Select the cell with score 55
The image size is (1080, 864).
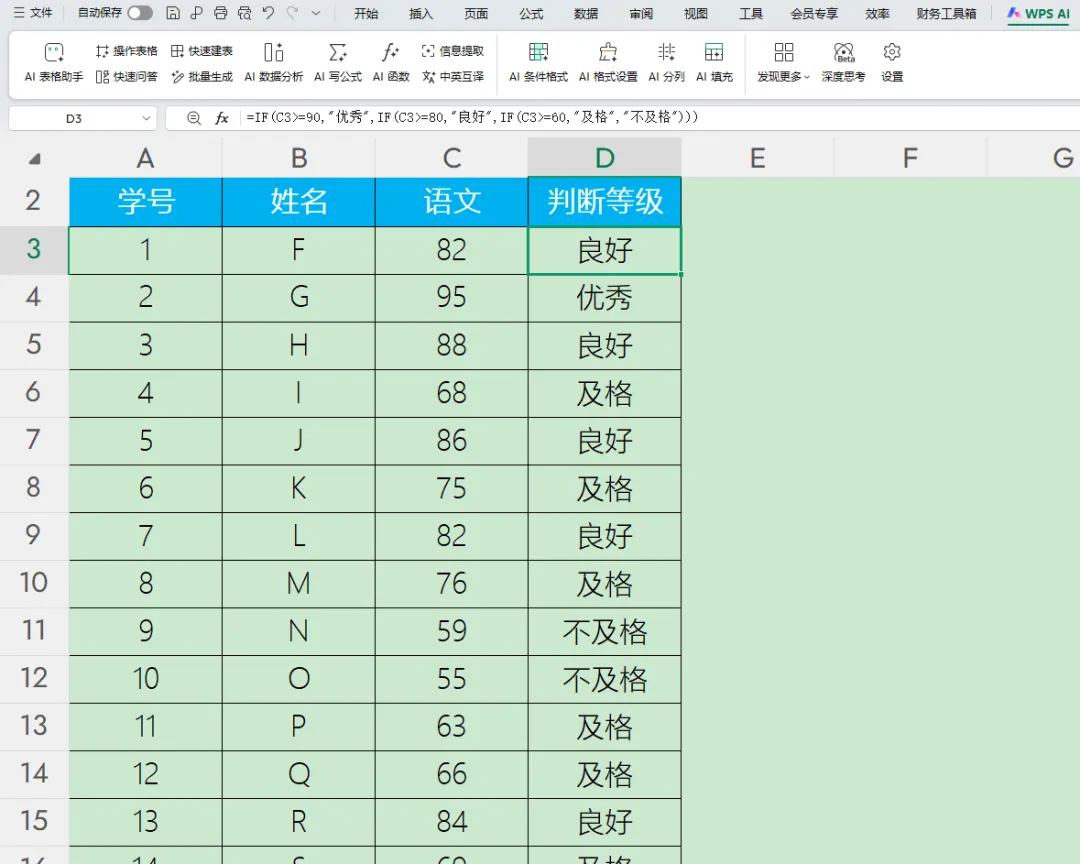coord(452,679)
